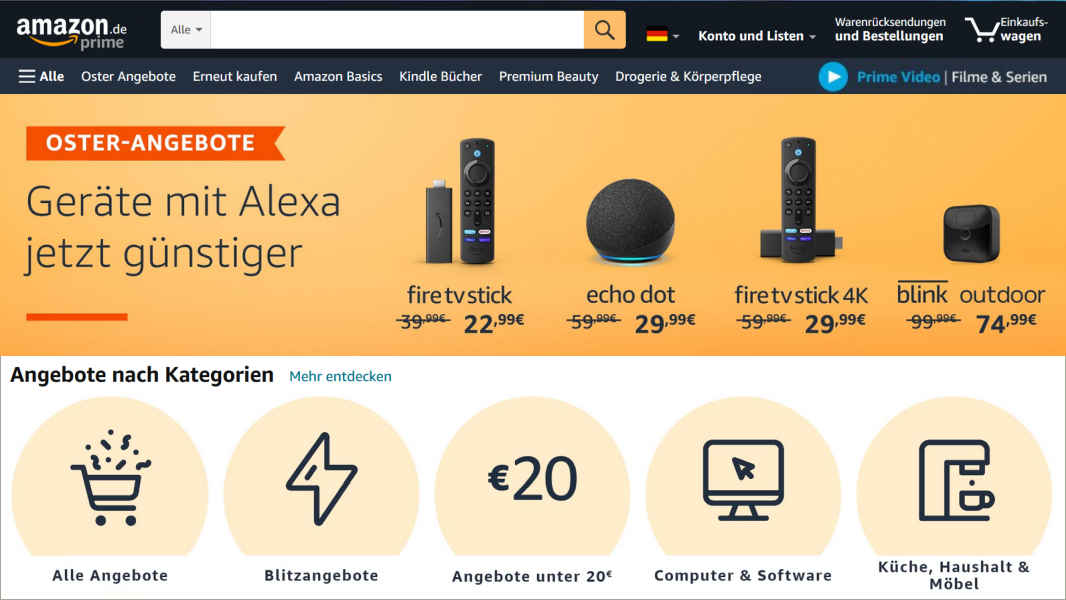Go to Oster Angebote in navigation bar
This screenshot has width=1066, height=600.
pos(128,77)
